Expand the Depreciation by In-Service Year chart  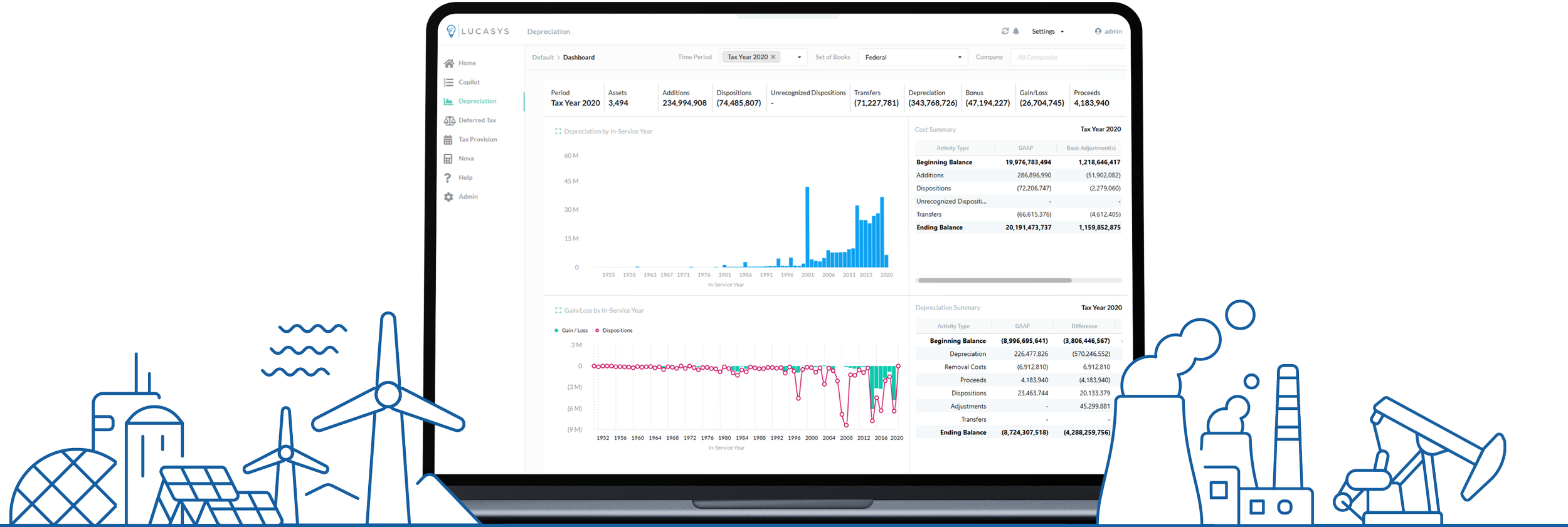point(558,132)
